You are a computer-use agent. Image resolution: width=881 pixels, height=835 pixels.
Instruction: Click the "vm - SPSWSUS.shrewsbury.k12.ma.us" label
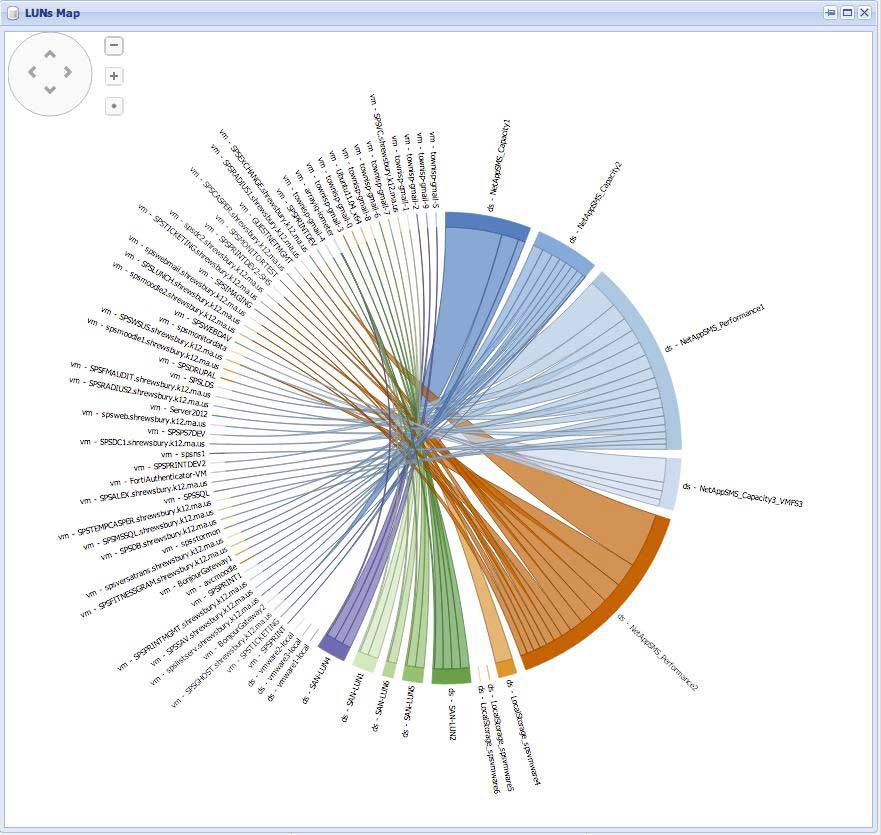[163, 335]
